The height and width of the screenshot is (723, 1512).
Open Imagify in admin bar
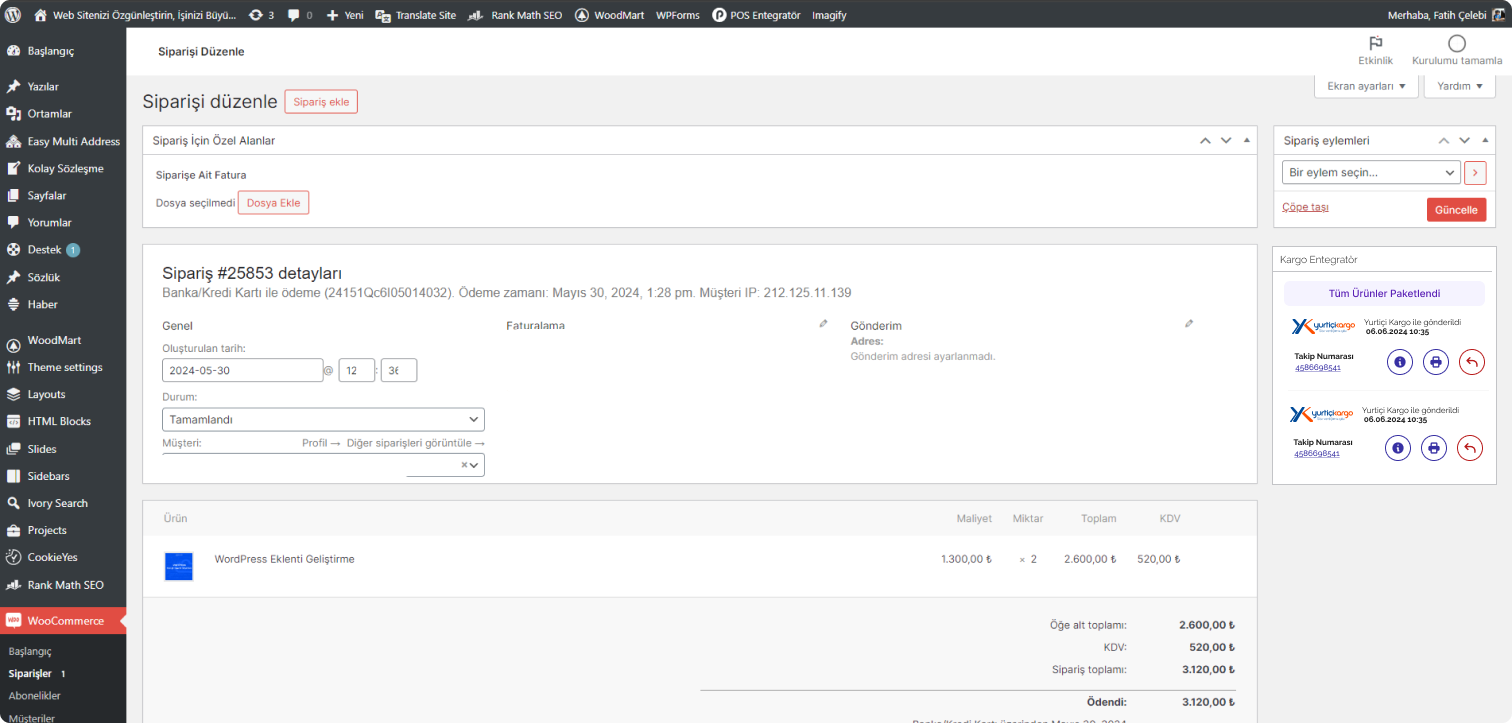coord(829,15)
